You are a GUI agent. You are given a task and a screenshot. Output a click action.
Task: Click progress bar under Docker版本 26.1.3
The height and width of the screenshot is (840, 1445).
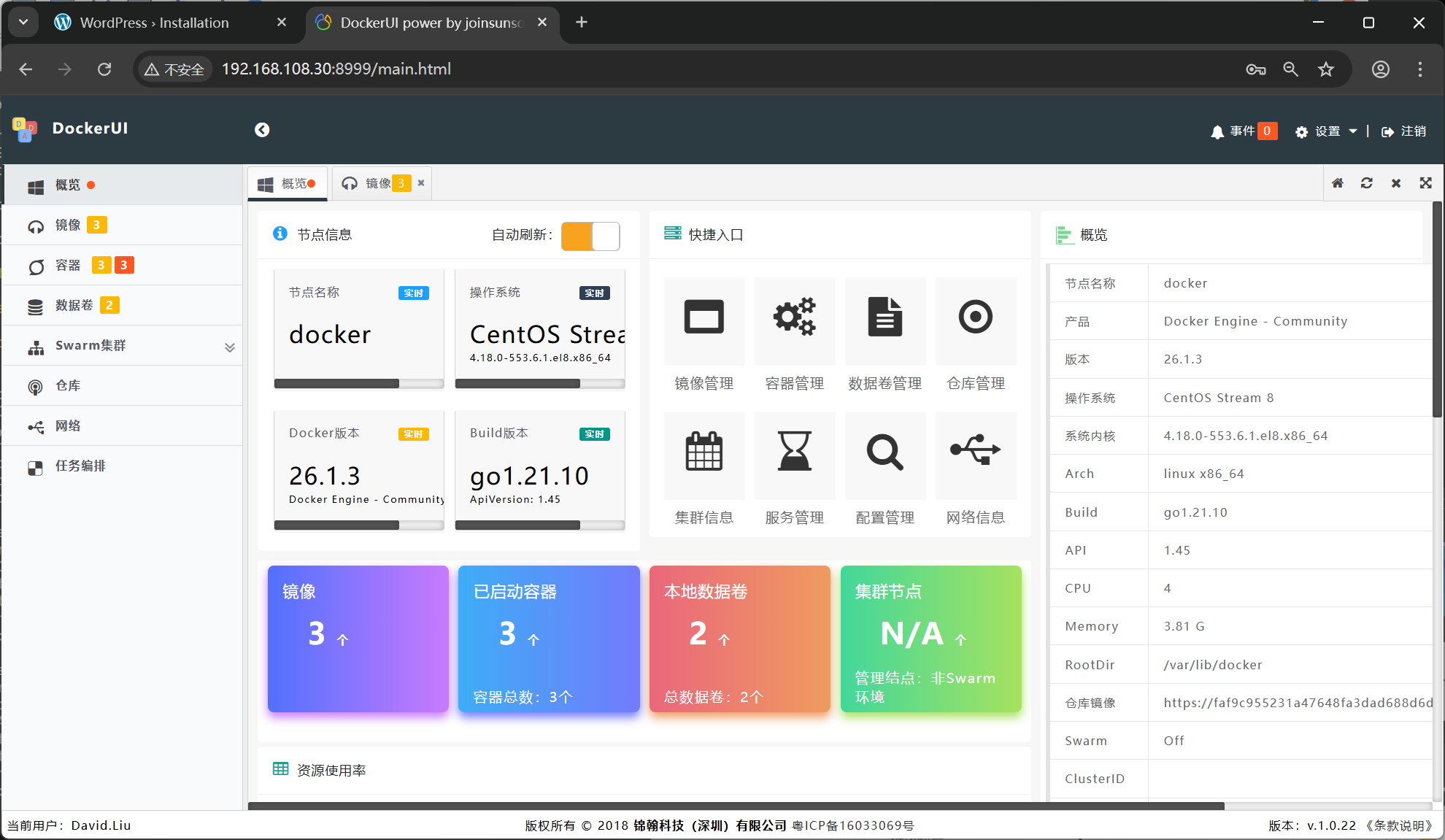359,525
